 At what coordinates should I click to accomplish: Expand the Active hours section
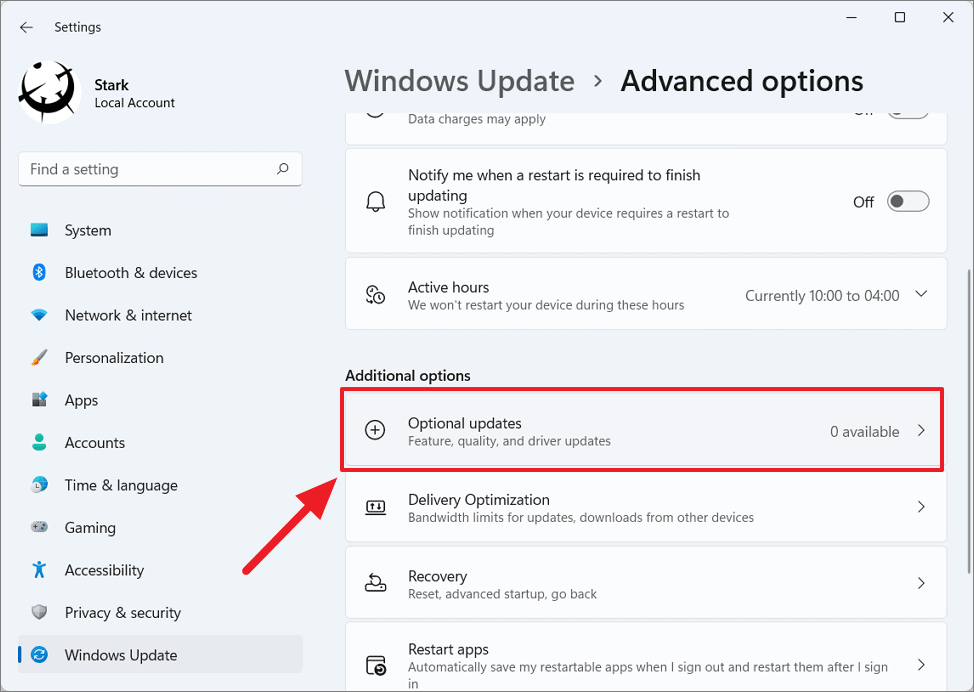[920, 293]
